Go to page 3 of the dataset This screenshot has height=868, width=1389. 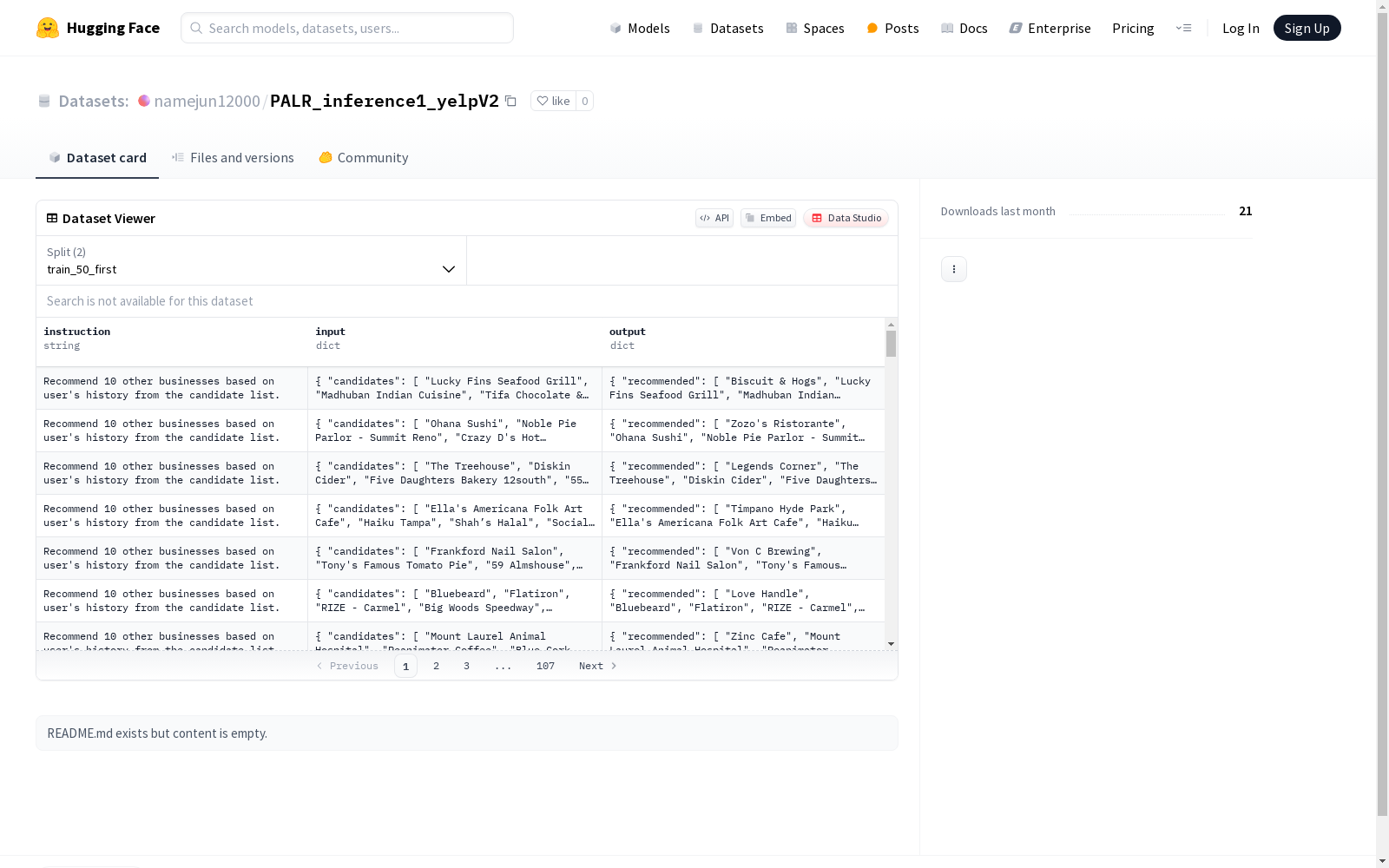point(466,666)
